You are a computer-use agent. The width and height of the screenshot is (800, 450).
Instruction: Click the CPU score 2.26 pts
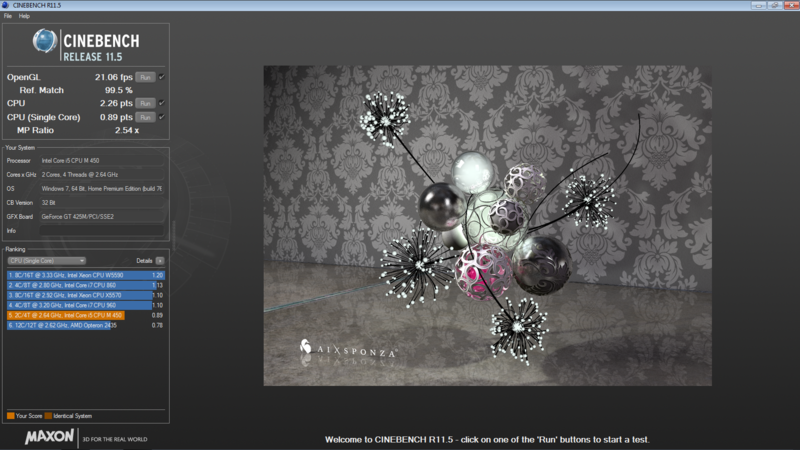click(x=116, y=103)
